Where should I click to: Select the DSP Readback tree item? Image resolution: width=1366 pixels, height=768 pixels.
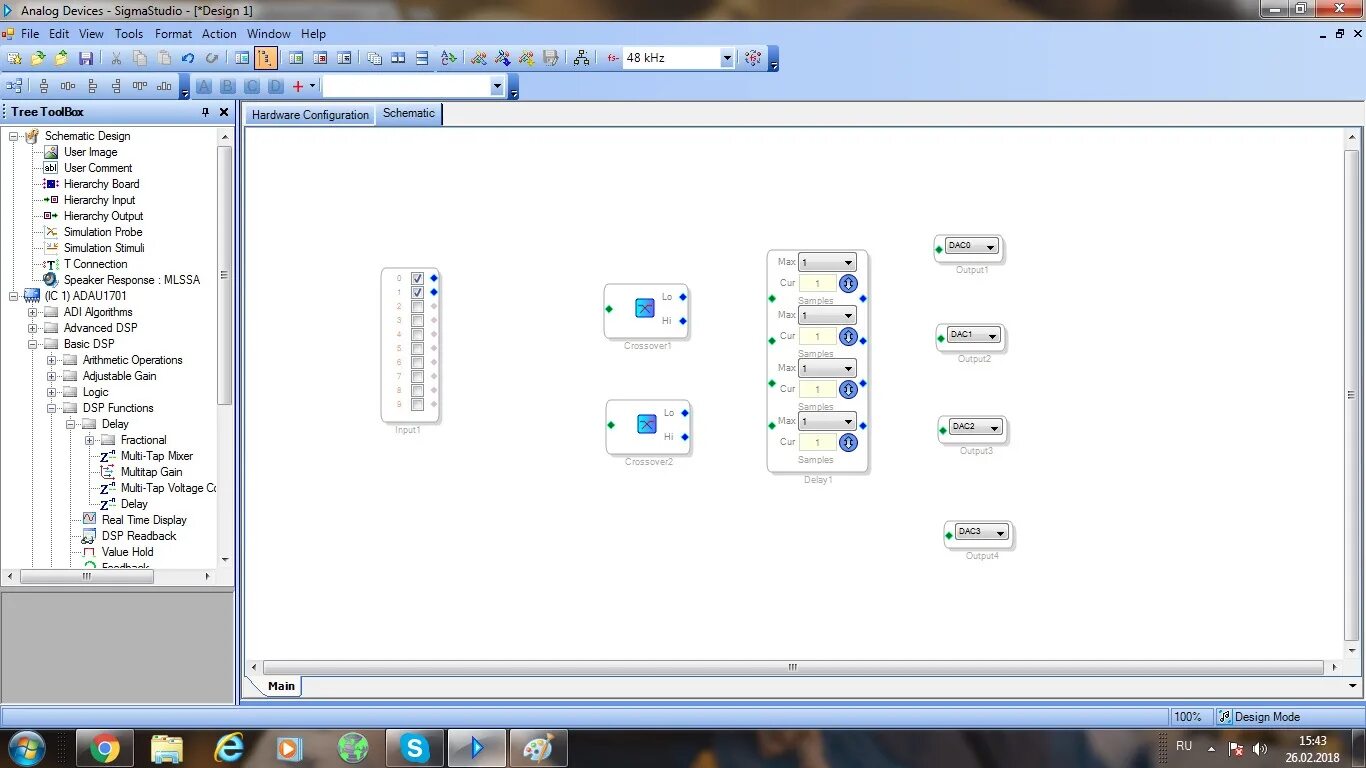[139, 536]
